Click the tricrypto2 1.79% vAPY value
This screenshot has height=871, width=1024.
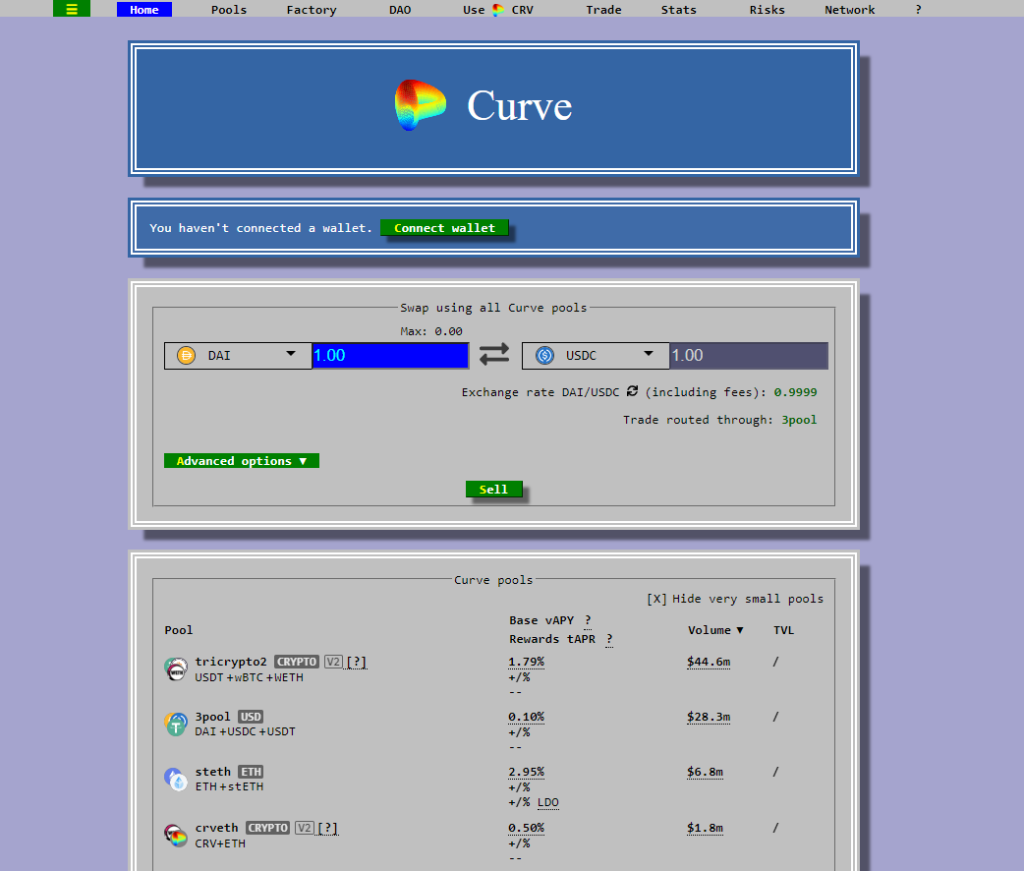pyautogui.click(x=526, y=662)
